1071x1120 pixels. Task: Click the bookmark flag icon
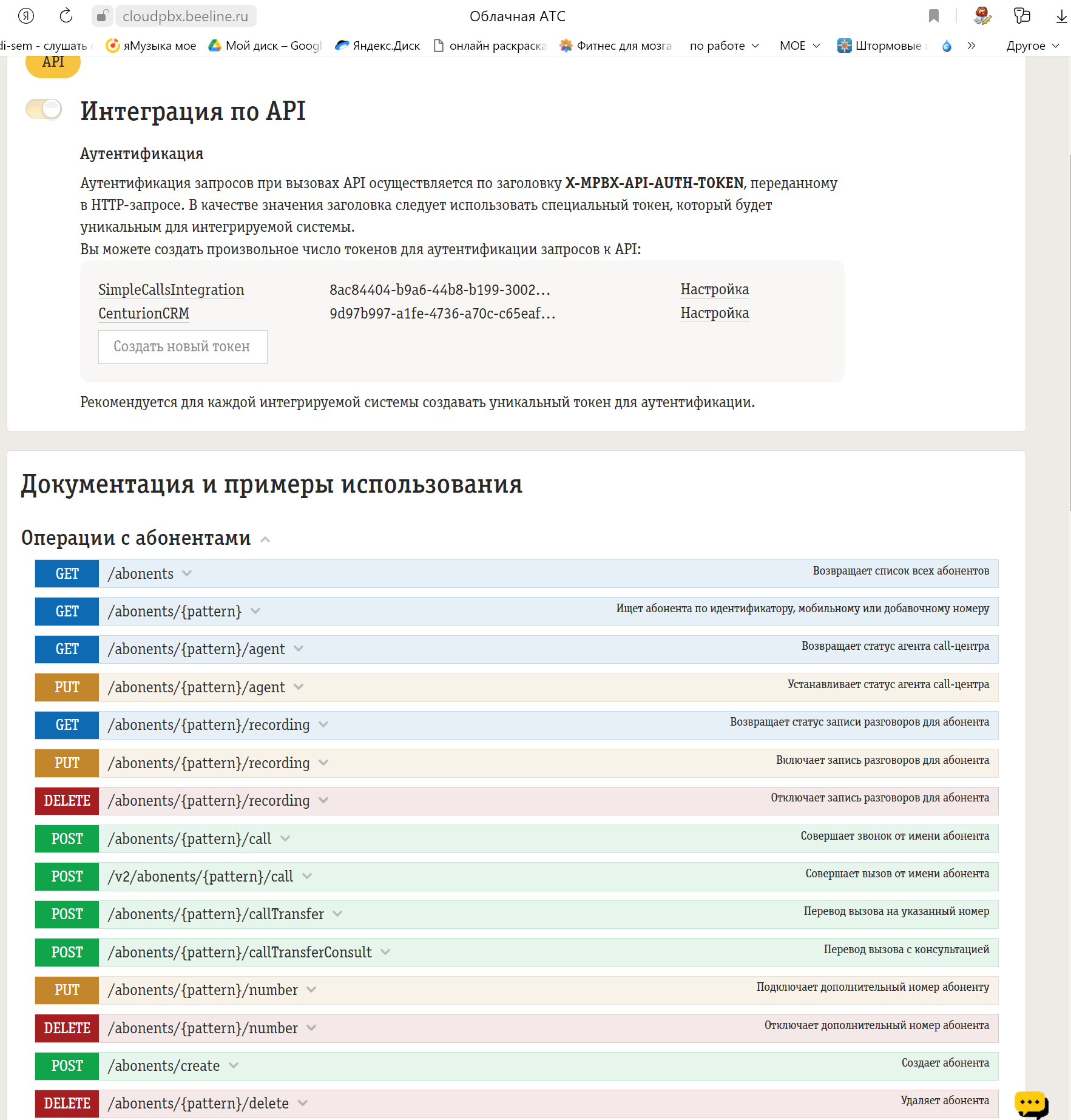[934, 16]
